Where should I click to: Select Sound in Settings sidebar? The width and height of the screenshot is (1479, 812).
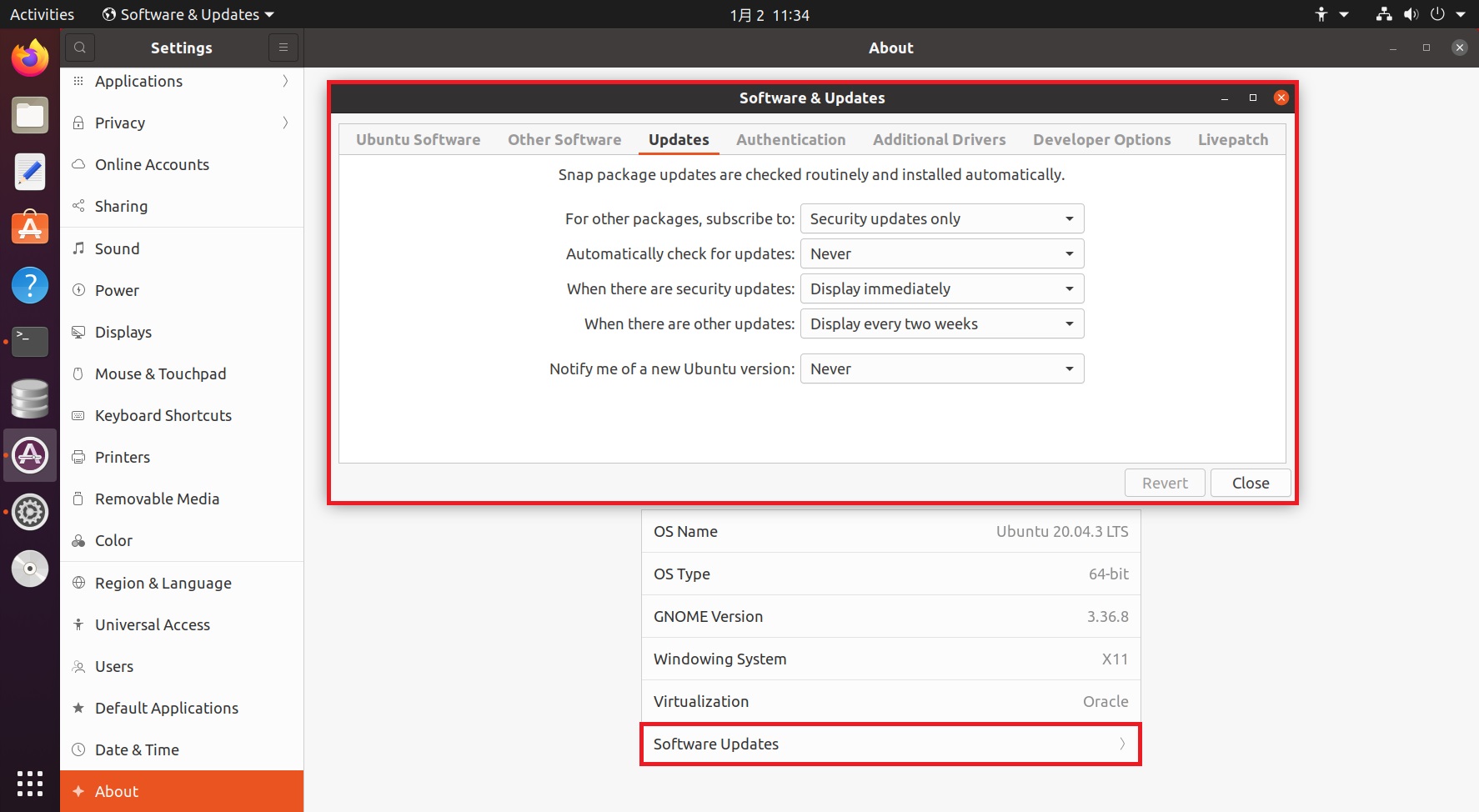pyautogui.click(x=182, y=248)
